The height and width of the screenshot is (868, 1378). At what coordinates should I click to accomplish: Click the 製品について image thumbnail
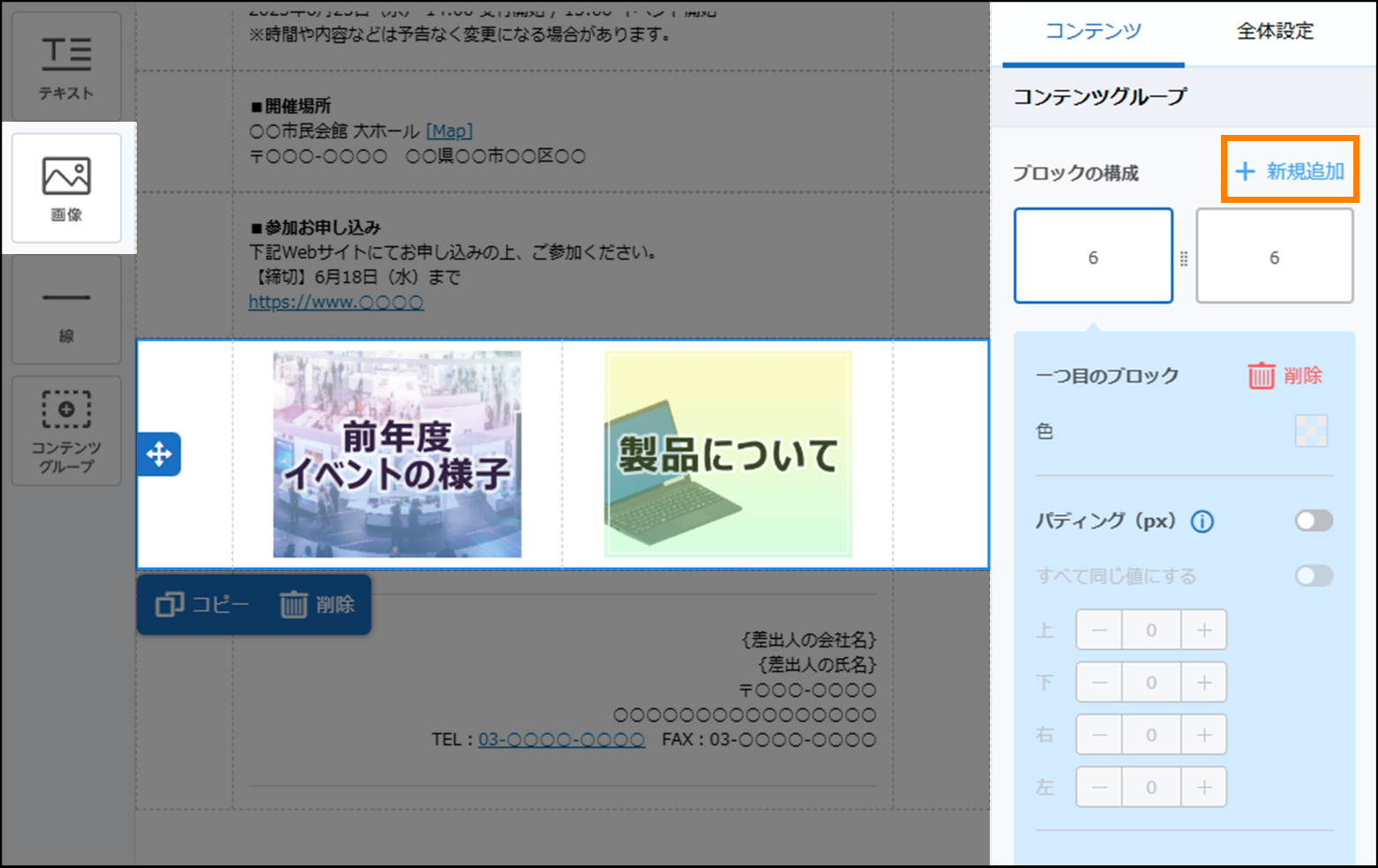pyautogui.click(x=727, y=454)
